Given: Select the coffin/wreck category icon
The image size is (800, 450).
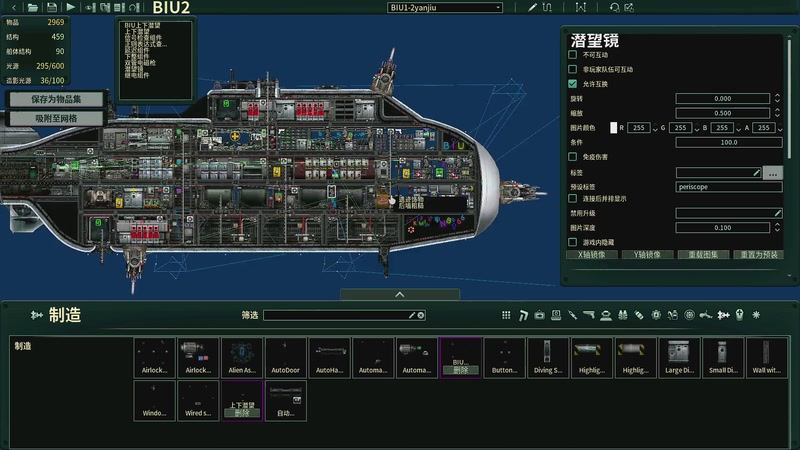Looking at the screenshot, I should (739, 315).
